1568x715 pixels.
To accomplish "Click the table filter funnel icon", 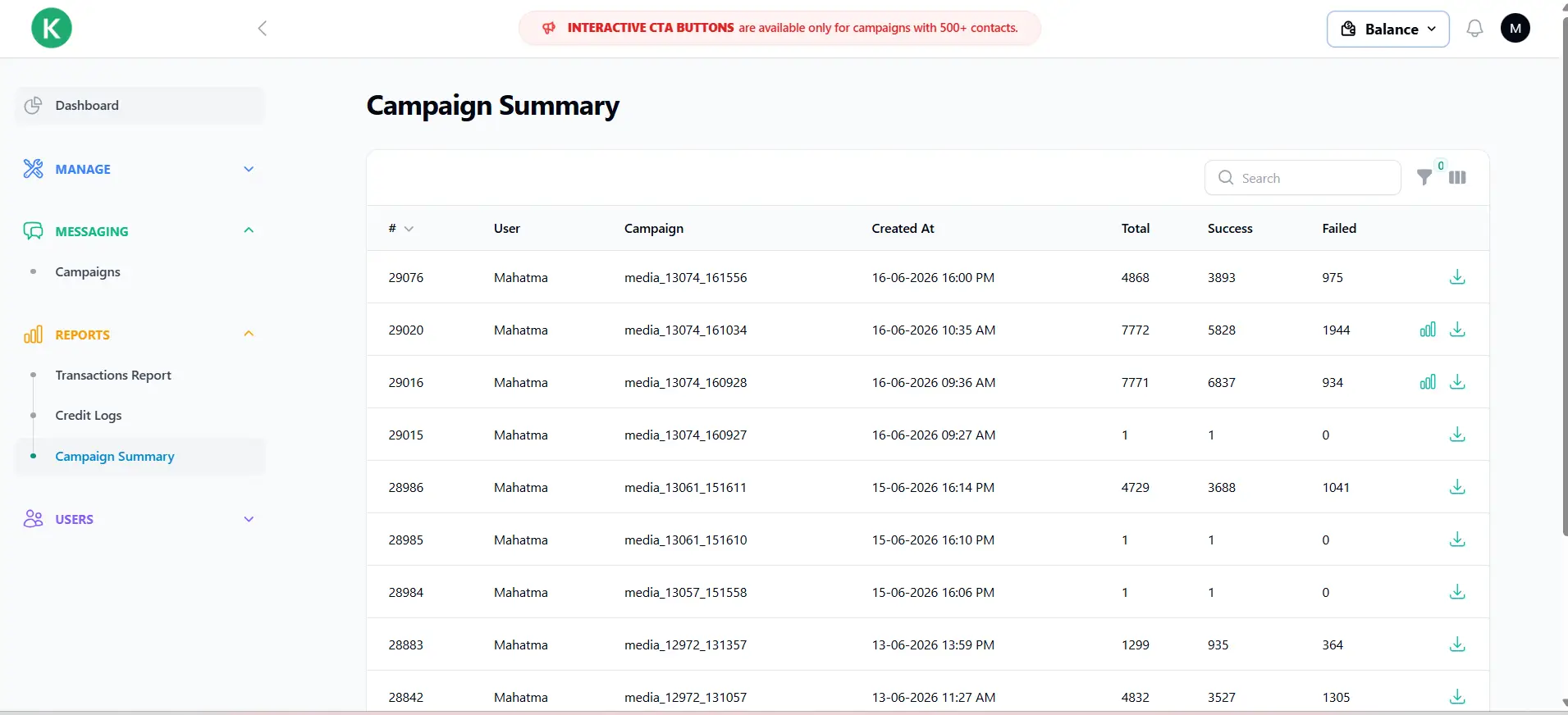I will pos(1424,177).
